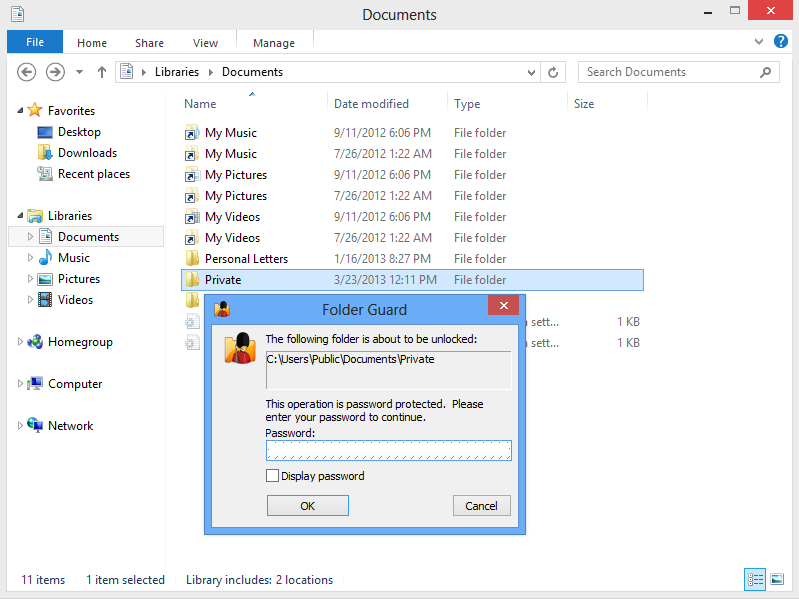
Task: Expand the Documents library tree node
Action: tap(30, 236)
